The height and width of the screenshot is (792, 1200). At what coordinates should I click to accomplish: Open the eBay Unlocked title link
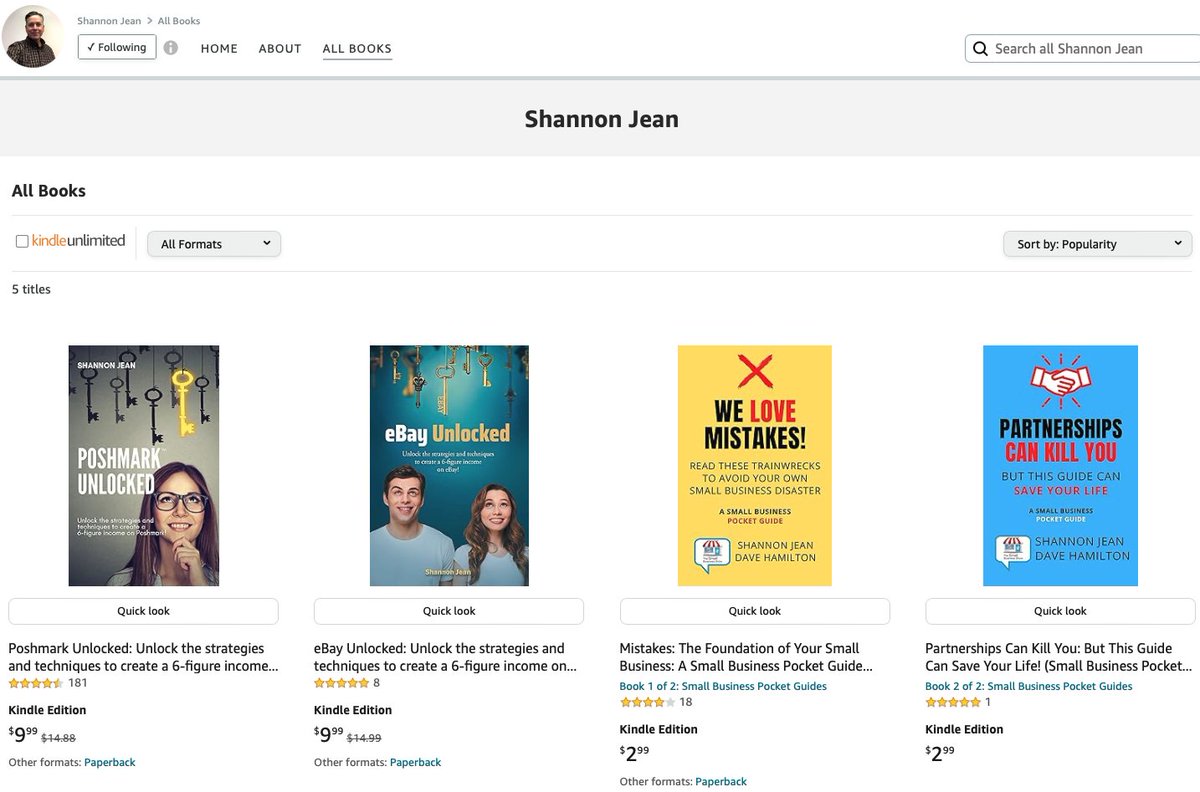[445, 657]
